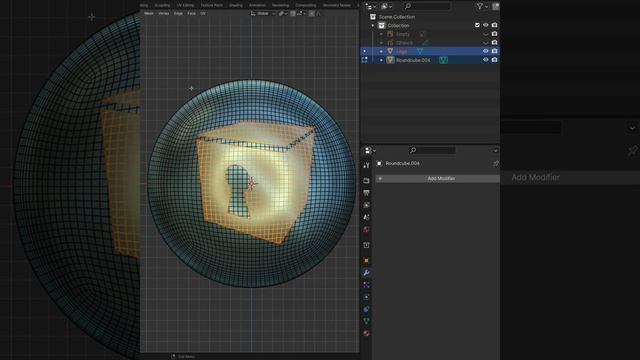Image resolution: width=640 pixels, height=360 pixels.
Task: Open the Object properties tab
Action: point(366,260)
